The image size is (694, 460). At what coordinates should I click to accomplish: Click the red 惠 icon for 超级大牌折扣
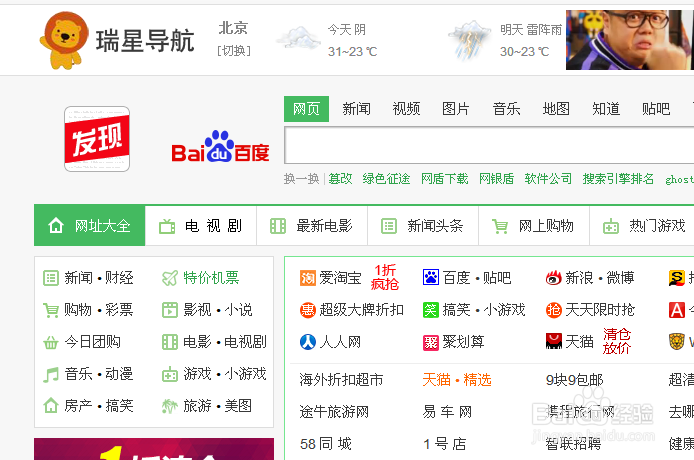click(x=308, y=310)
